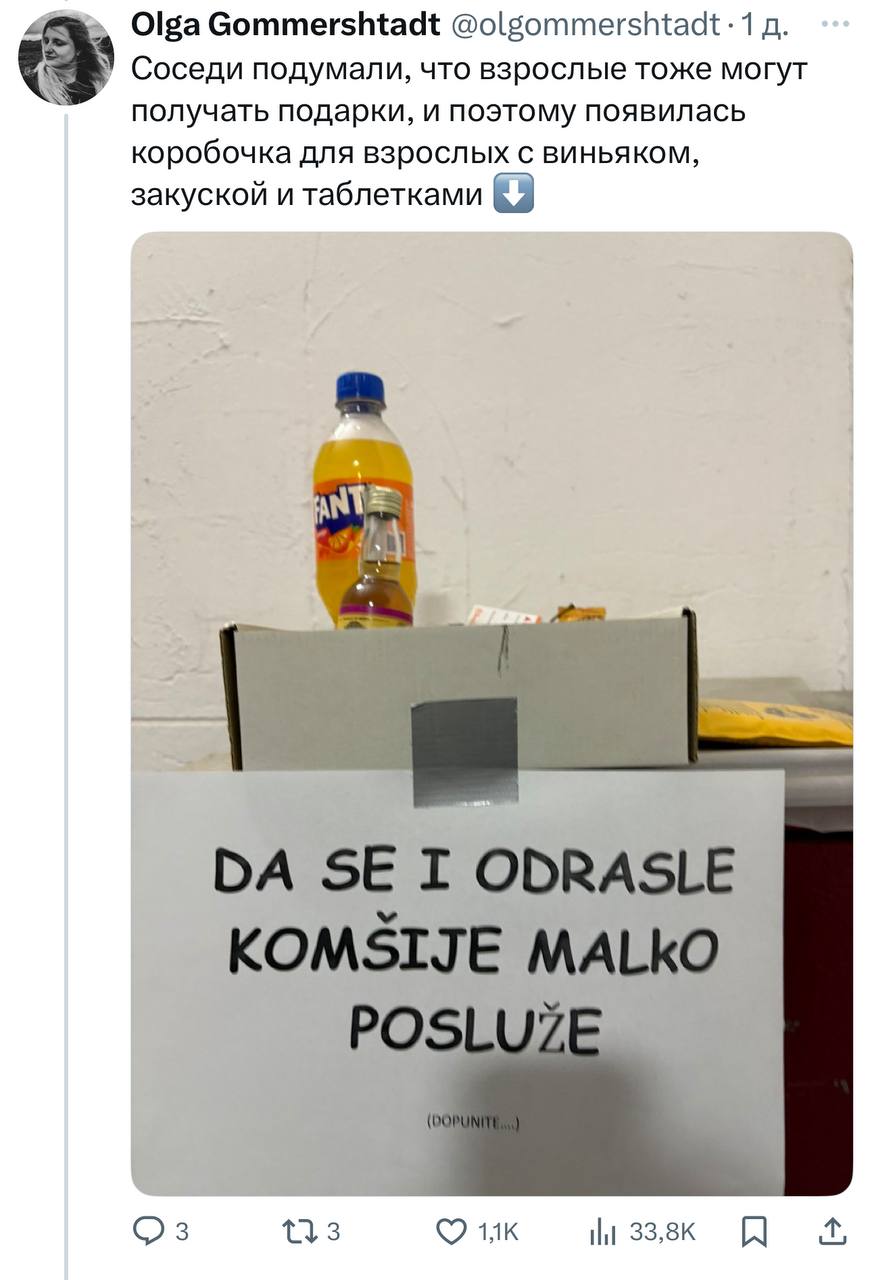This screenshot has width=872, height=1280.
Task: Open the attached photo of the gift box
Action: pyautogui.click(x=492, y=714)
